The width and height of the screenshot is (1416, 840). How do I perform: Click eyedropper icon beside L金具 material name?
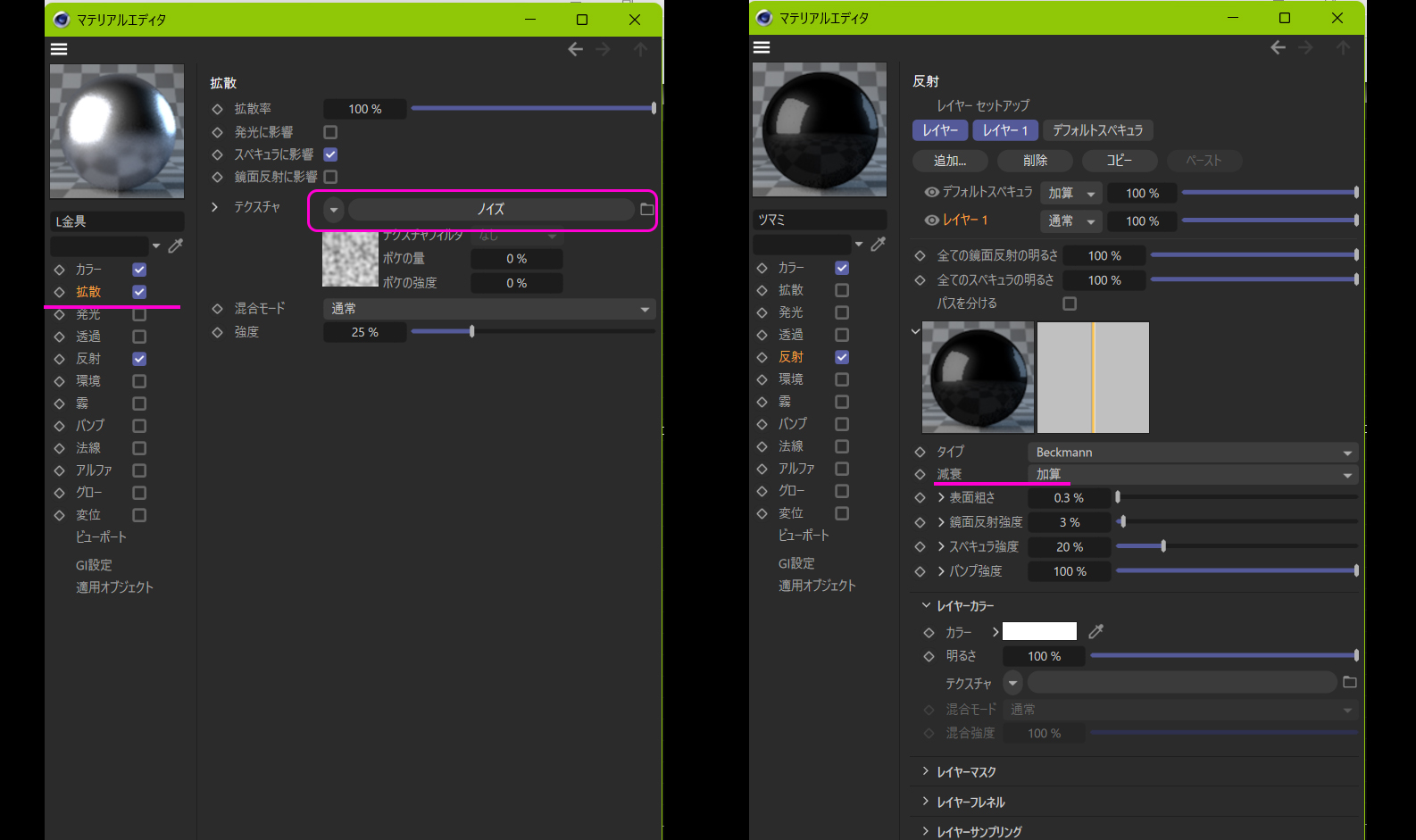tap(176, 245)
